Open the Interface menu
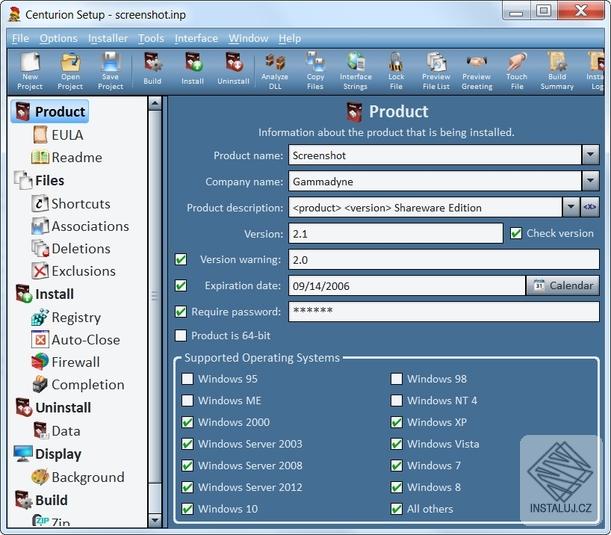Viewport: 611px width, 535px height. (196, 38)
